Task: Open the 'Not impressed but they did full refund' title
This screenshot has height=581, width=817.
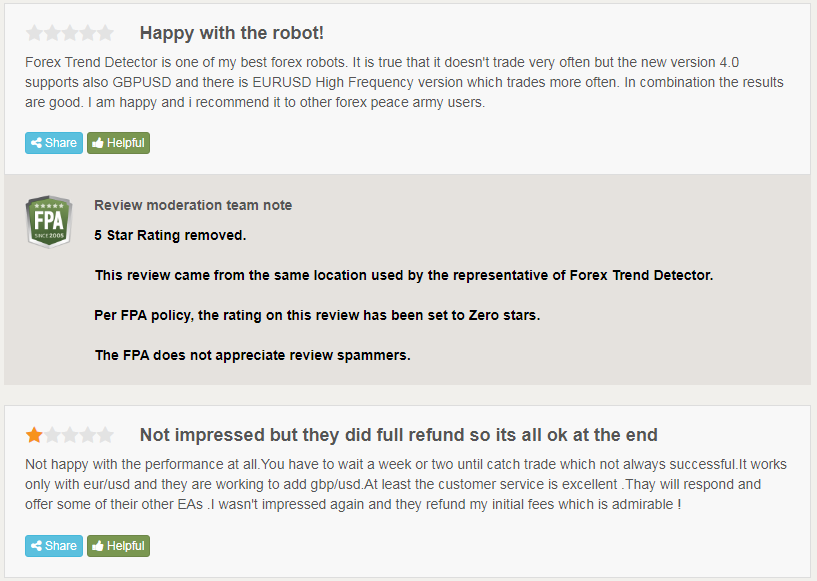Action: [x=399, y=435]
